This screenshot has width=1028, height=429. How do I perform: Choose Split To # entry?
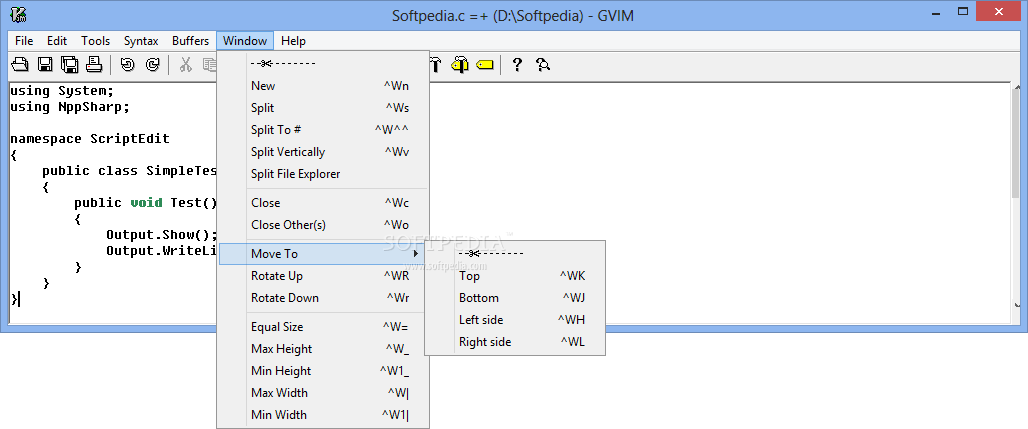click(x=323, y=130)
